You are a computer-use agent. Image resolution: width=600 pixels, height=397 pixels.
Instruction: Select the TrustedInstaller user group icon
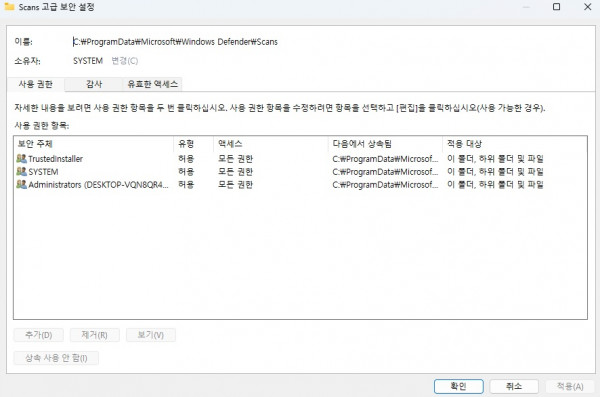point(21,158)
